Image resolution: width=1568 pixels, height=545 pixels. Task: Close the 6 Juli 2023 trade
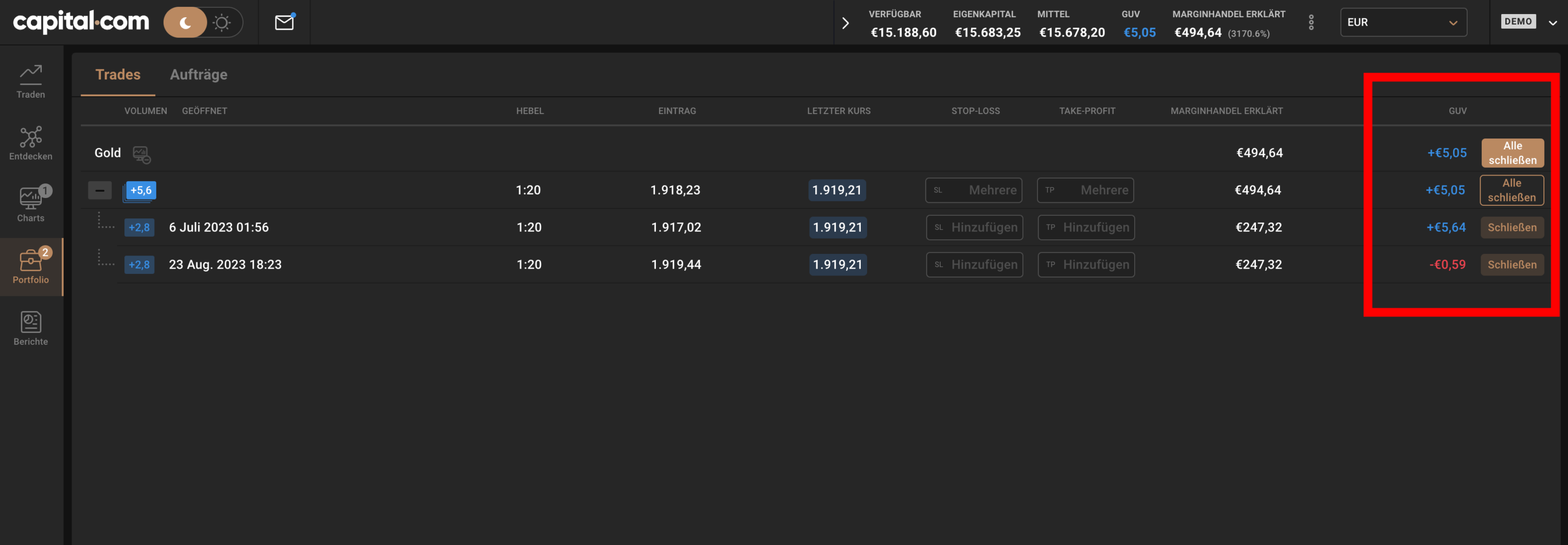tap(1512, 227)
